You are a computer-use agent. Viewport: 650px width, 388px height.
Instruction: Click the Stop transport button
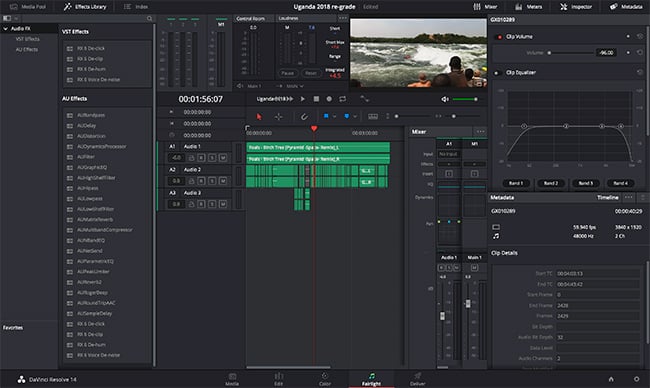pyautogui.click(x=316, y=99)
